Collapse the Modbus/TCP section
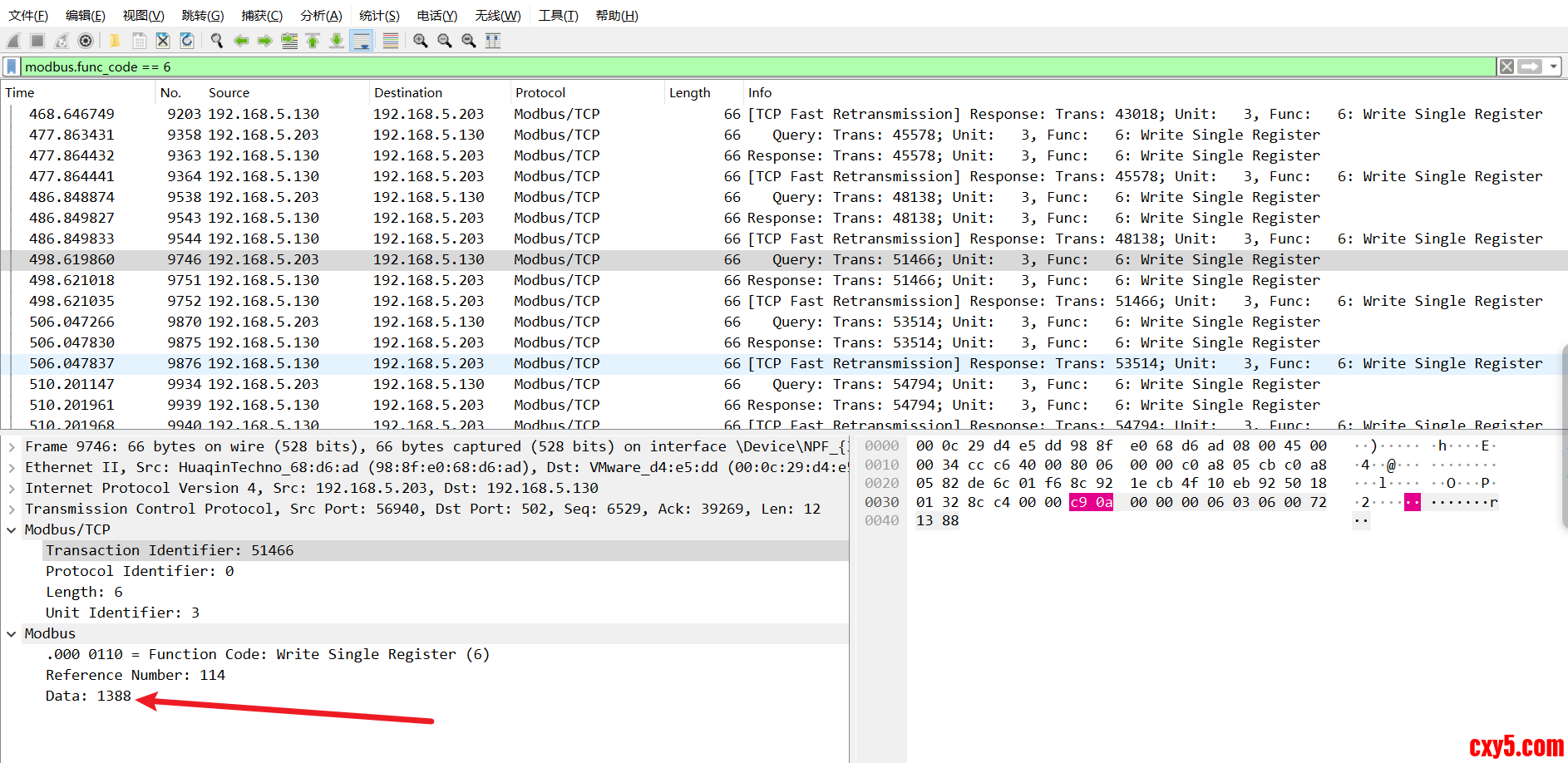Screen dimensions: 1568x763 tap(12, 530)
